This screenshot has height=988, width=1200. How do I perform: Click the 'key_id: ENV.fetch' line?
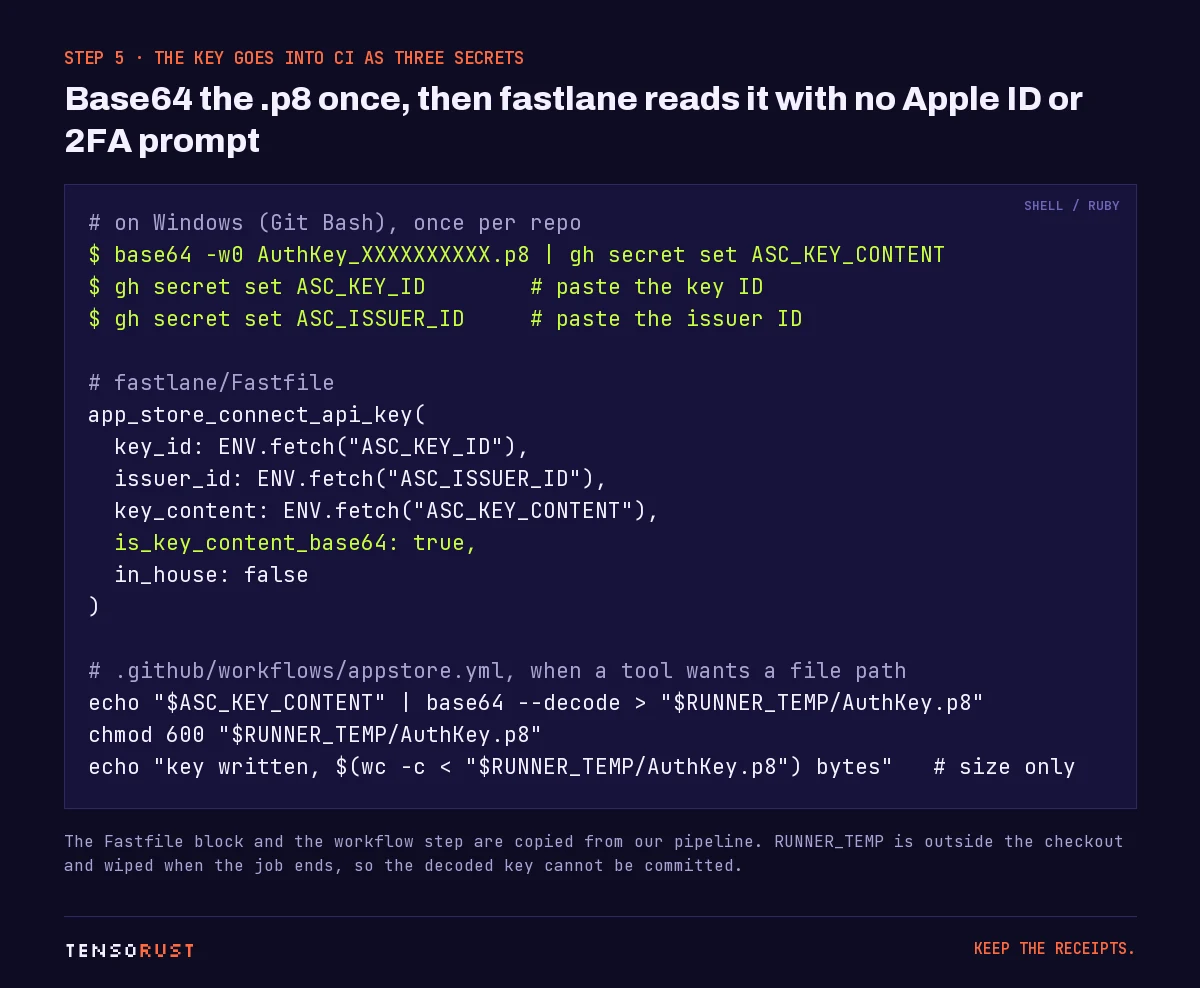[x=321, y=447]
